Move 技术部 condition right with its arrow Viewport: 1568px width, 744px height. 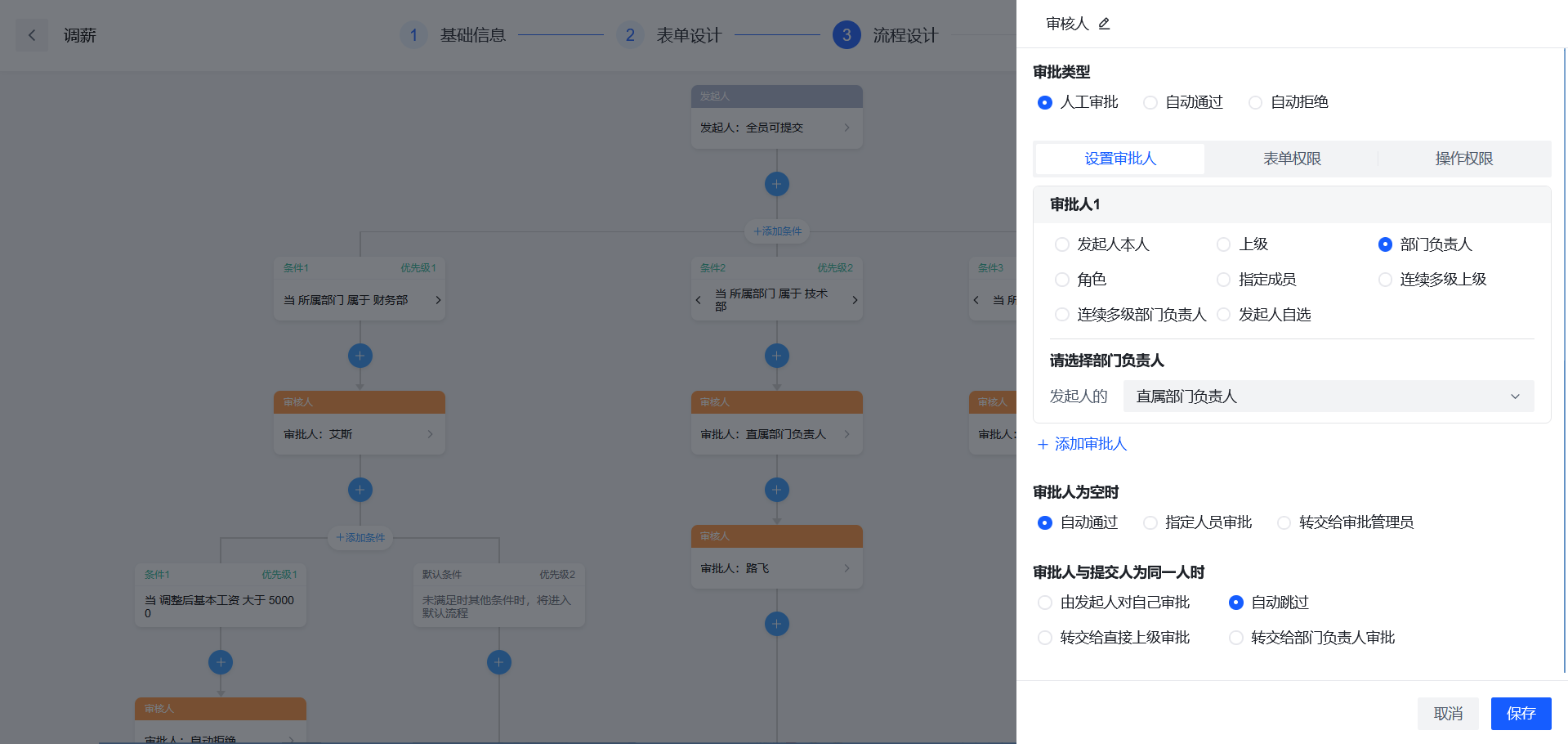(855, 300)
